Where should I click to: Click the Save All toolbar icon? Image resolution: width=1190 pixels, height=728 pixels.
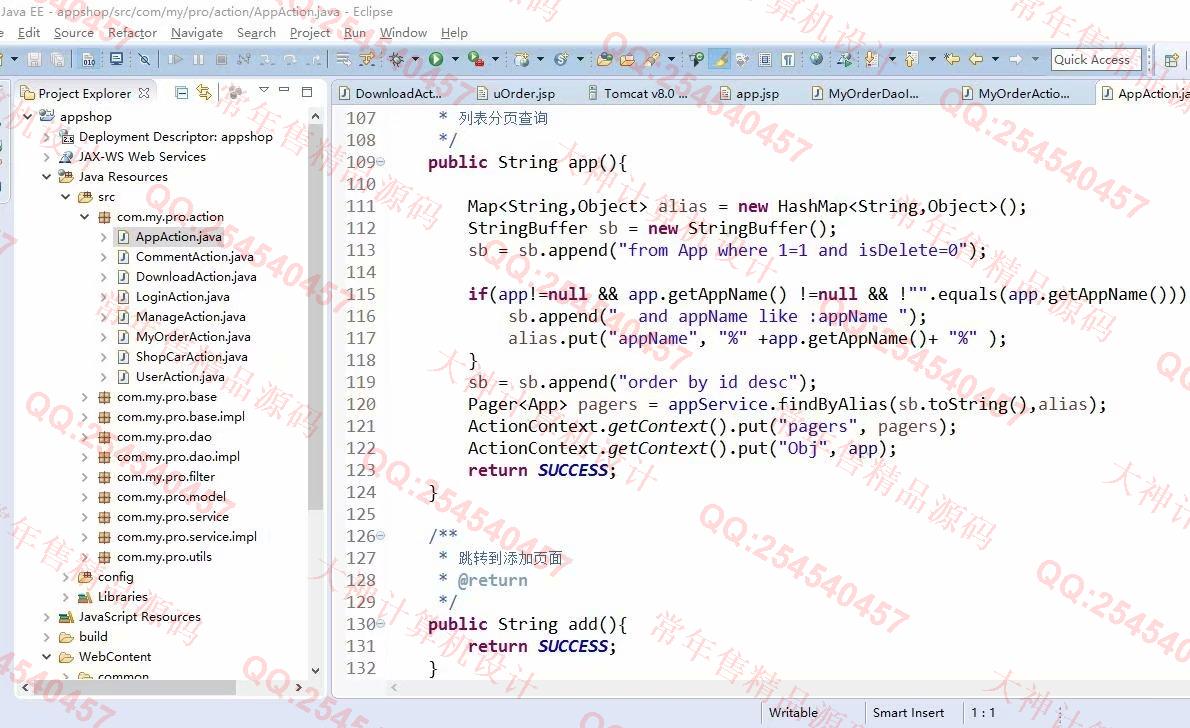pyautogui.click(x=57, y=59)
